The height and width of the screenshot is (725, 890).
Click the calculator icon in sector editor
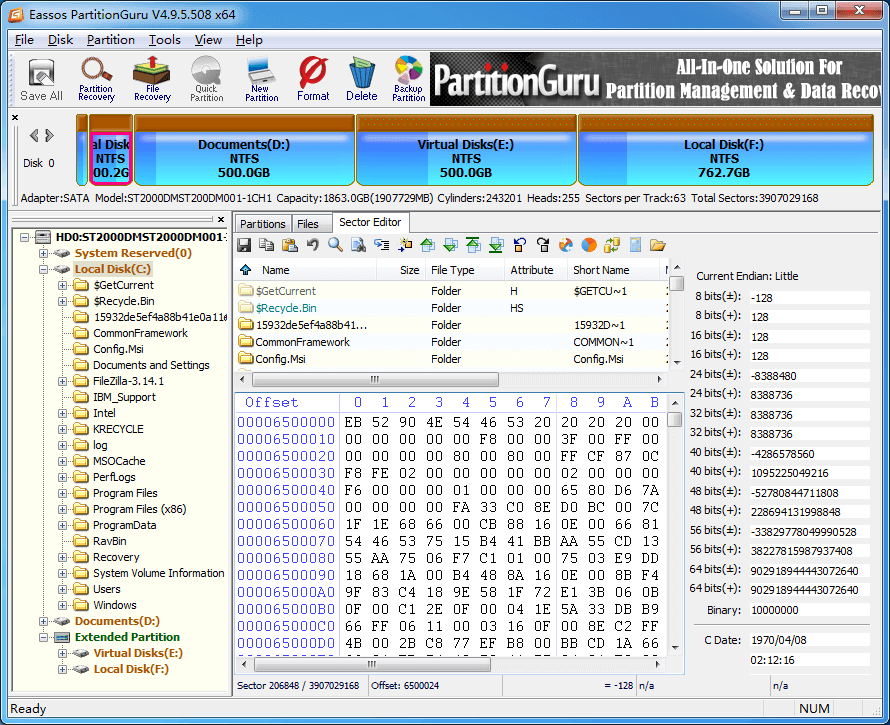[x=635, y=245]
